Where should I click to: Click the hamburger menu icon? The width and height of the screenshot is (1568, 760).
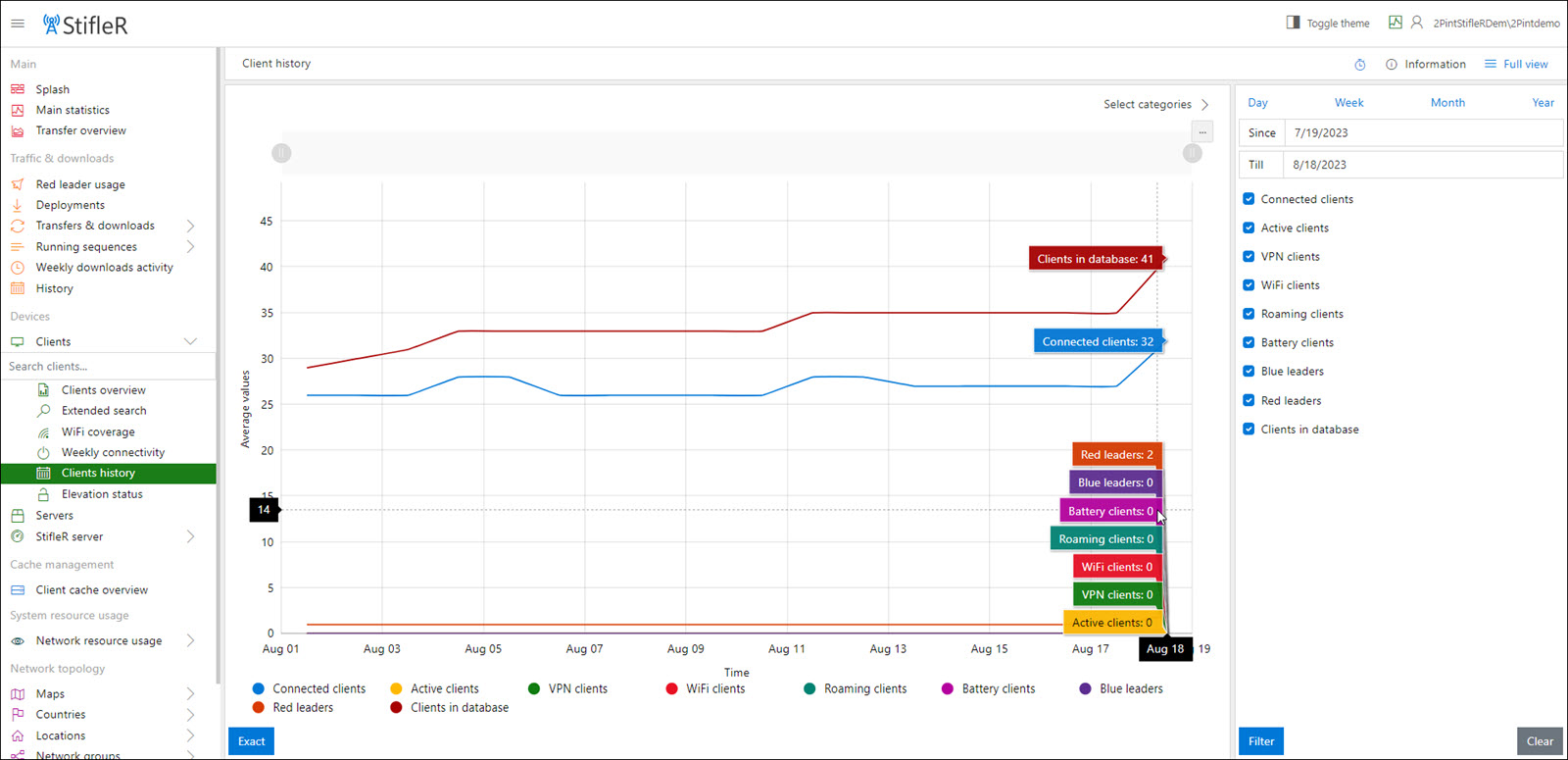(18, 24)
